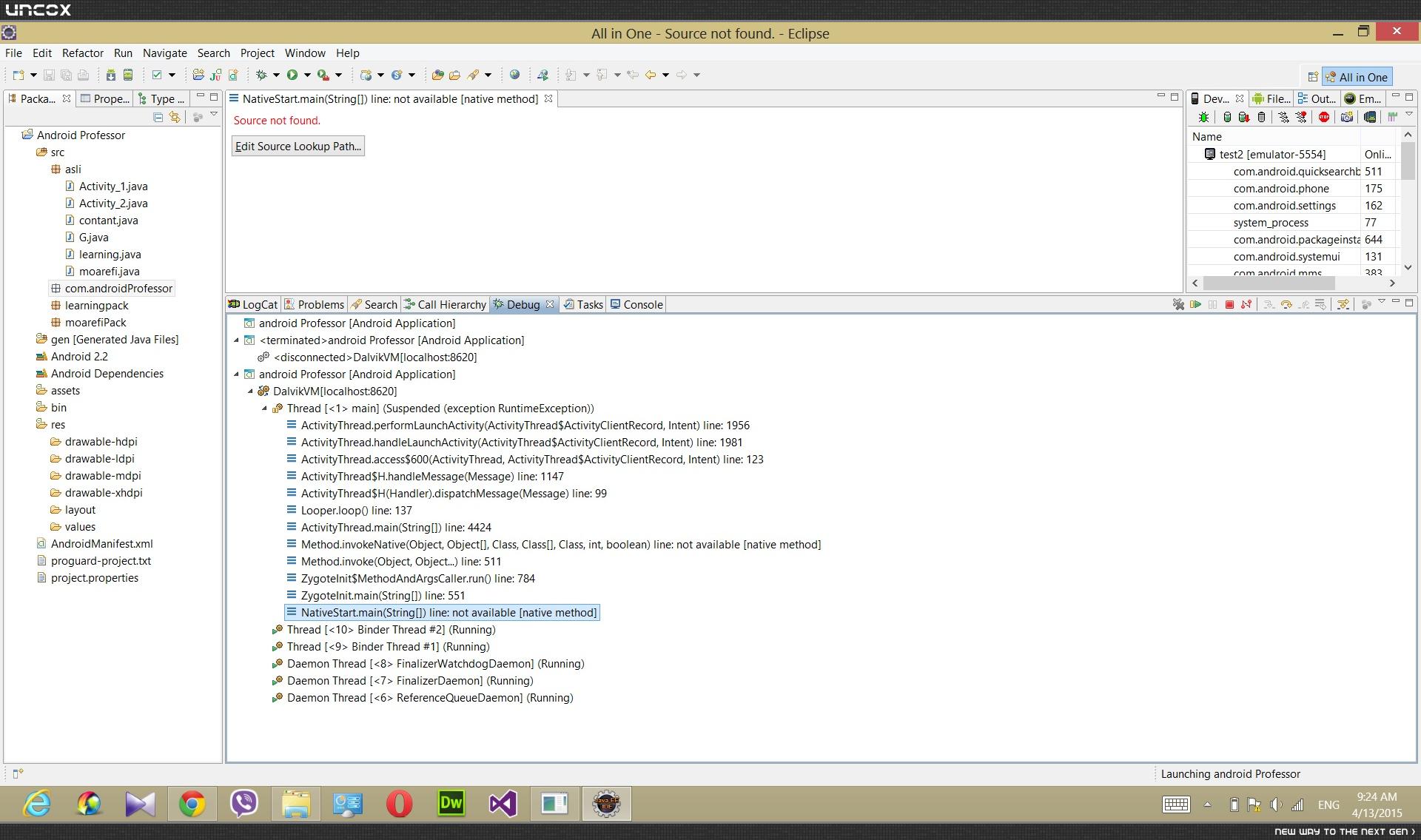Viewport: 1421px width, 840px height.
Task: Click Edit Source Lookup Path button
Action: point(298,147)
